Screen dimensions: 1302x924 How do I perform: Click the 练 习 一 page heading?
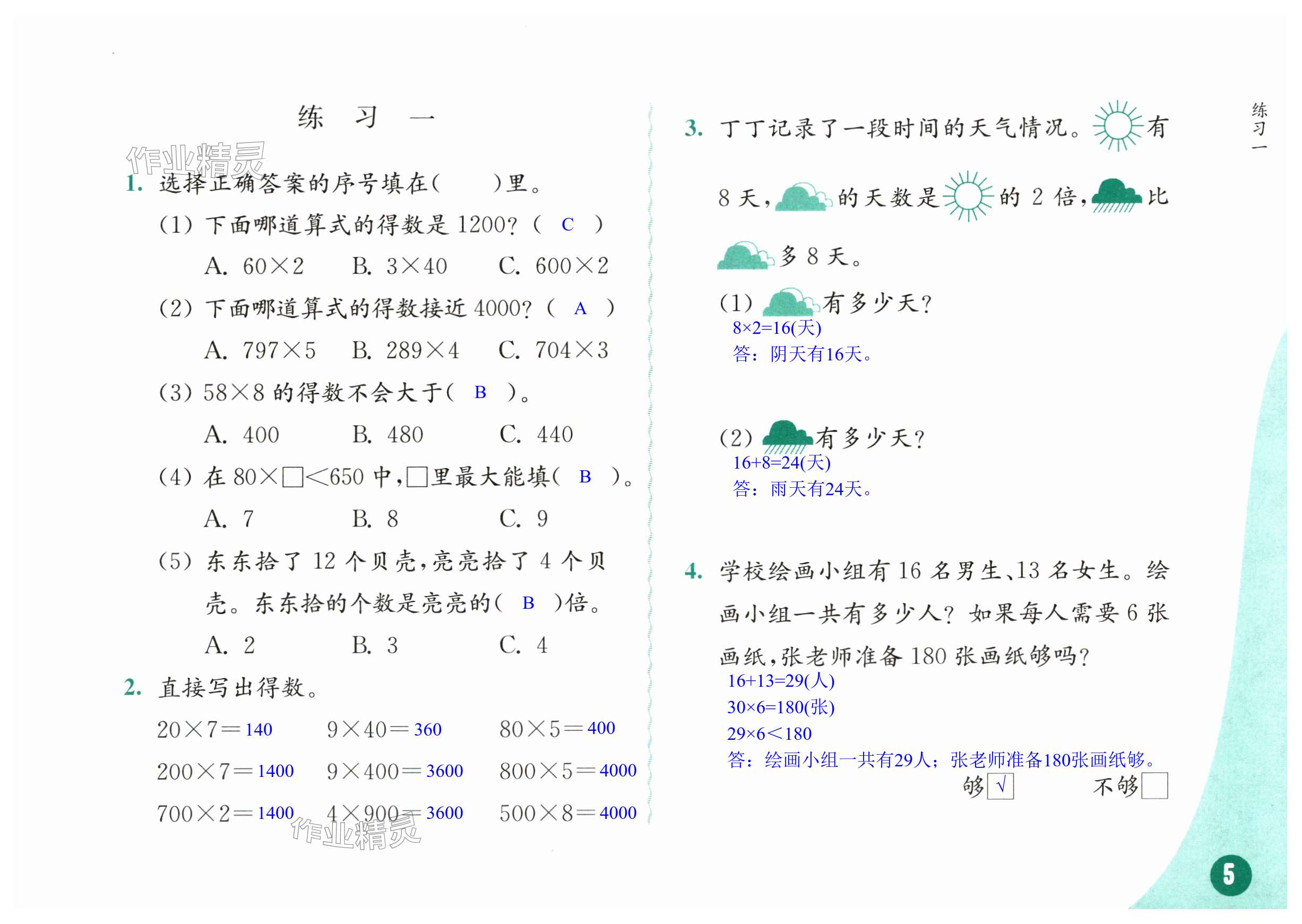coord(366,118)
